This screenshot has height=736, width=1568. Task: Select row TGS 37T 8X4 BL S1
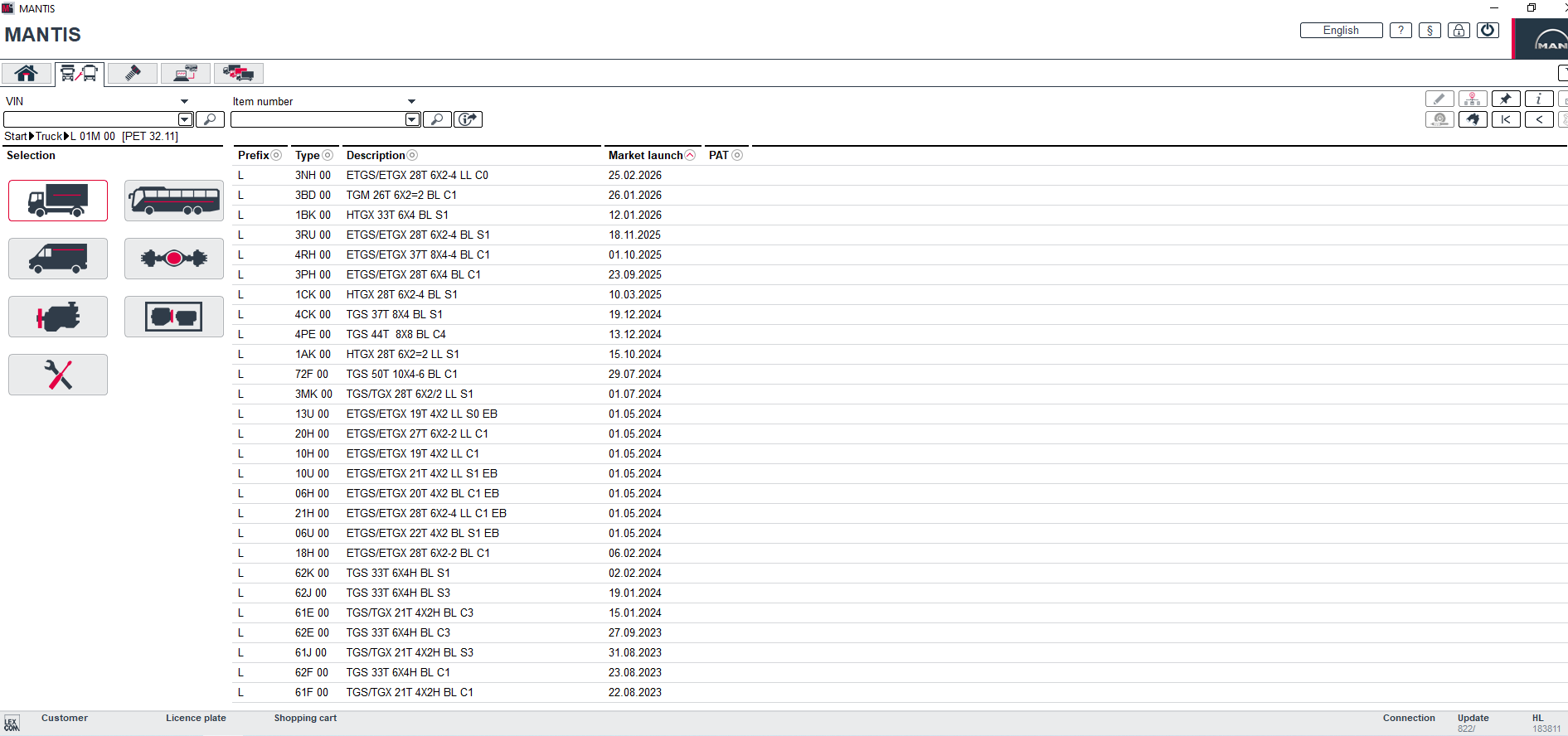pyautogui.click(x=900, y=314)
